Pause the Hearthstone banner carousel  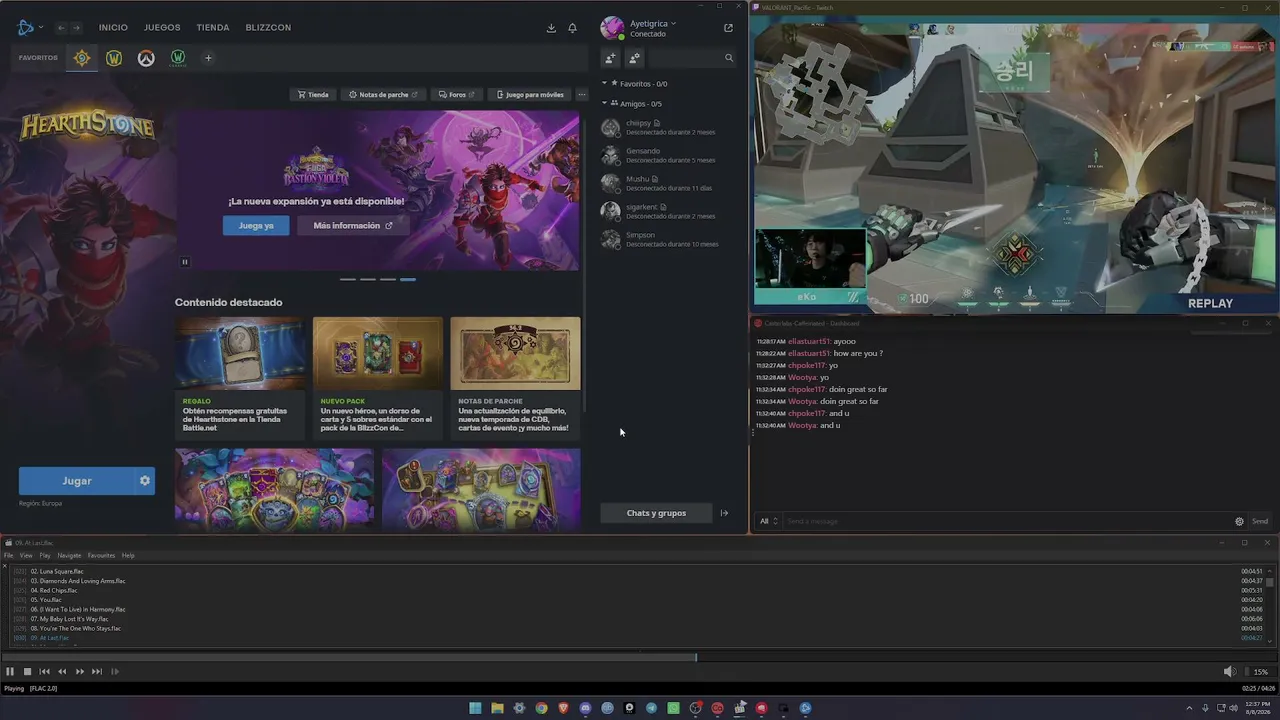tap(185, 262)
